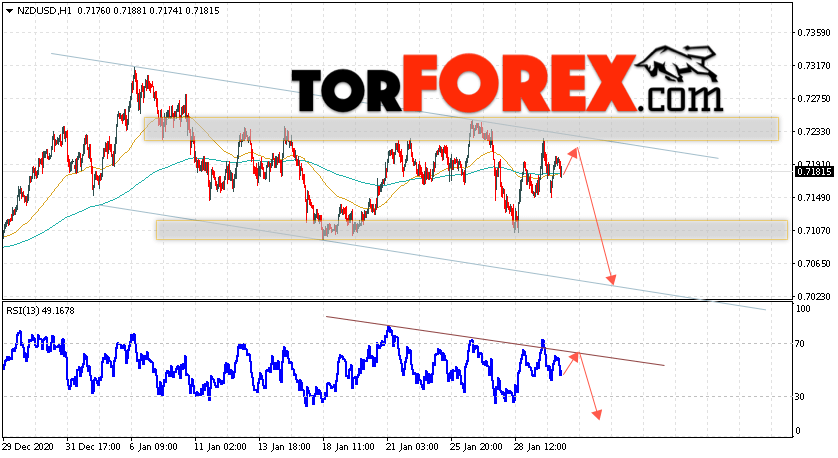The height and width of the screenshot is (458, 838).
Task: Select the 0.71490 price level
Action: (814, 198)
